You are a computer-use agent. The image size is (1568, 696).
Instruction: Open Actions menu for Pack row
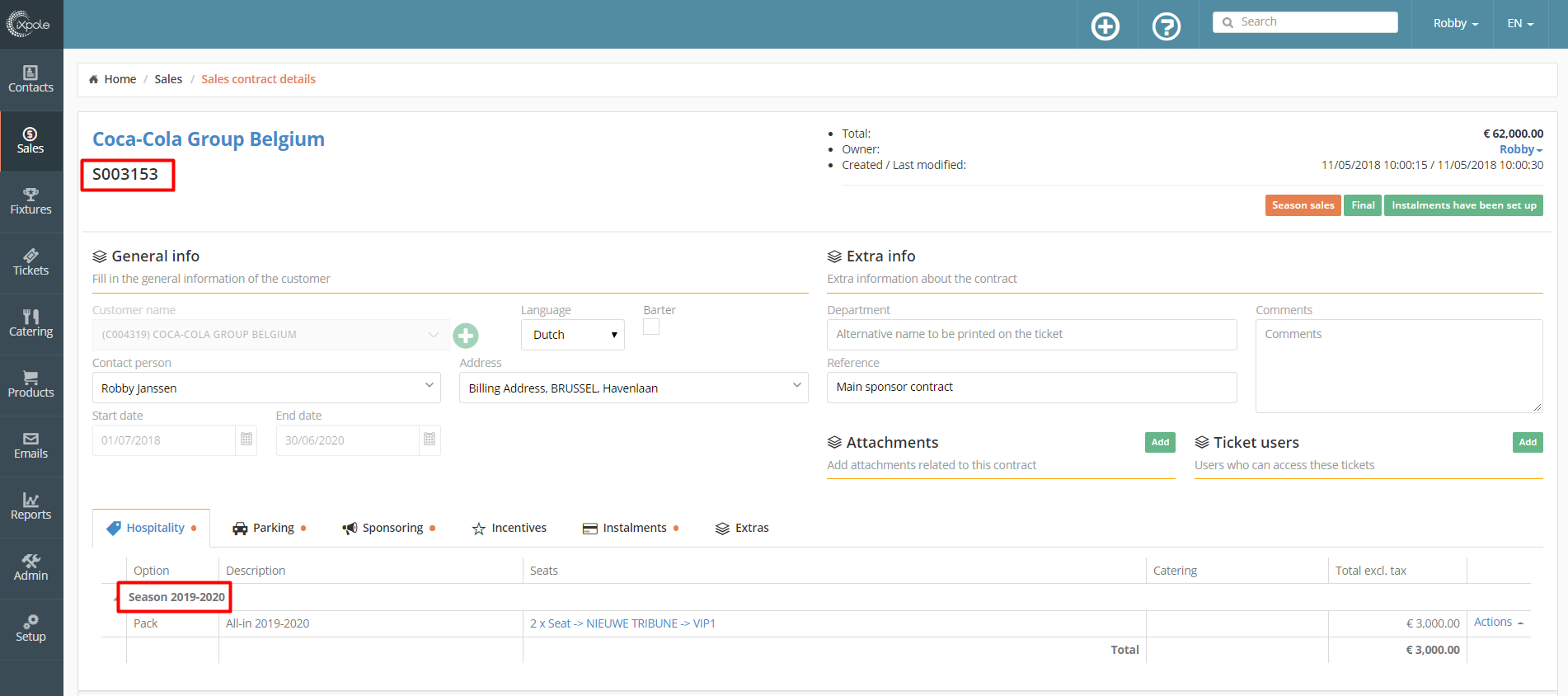click(1498, 622)
